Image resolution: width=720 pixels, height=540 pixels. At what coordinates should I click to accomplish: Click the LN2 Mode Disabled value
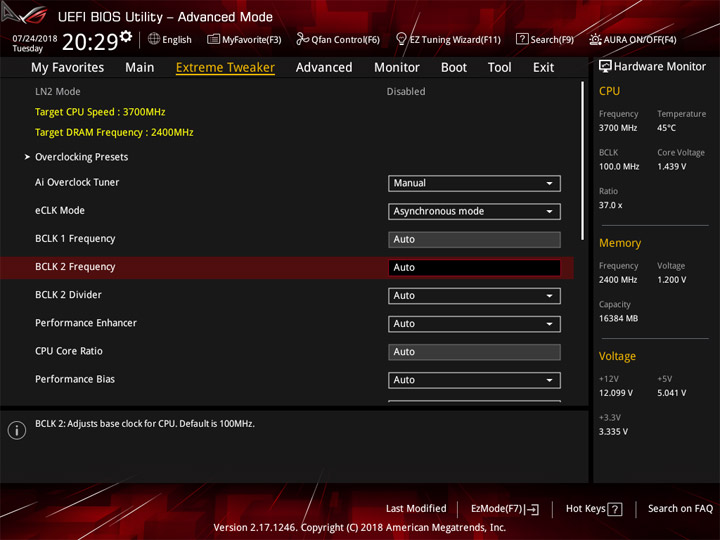[x=405, y=91]
